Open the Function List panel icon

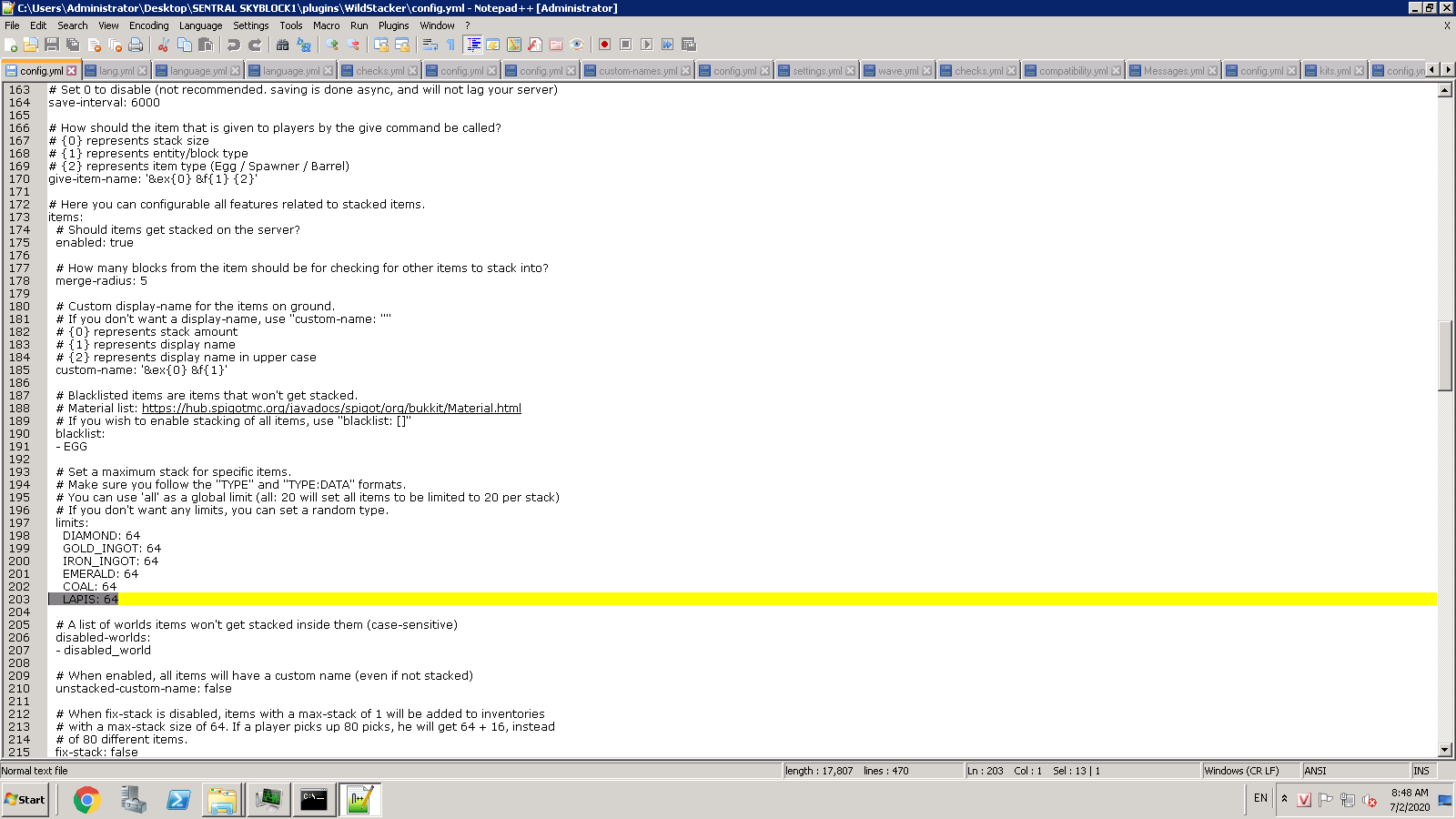tap(535, 45)
